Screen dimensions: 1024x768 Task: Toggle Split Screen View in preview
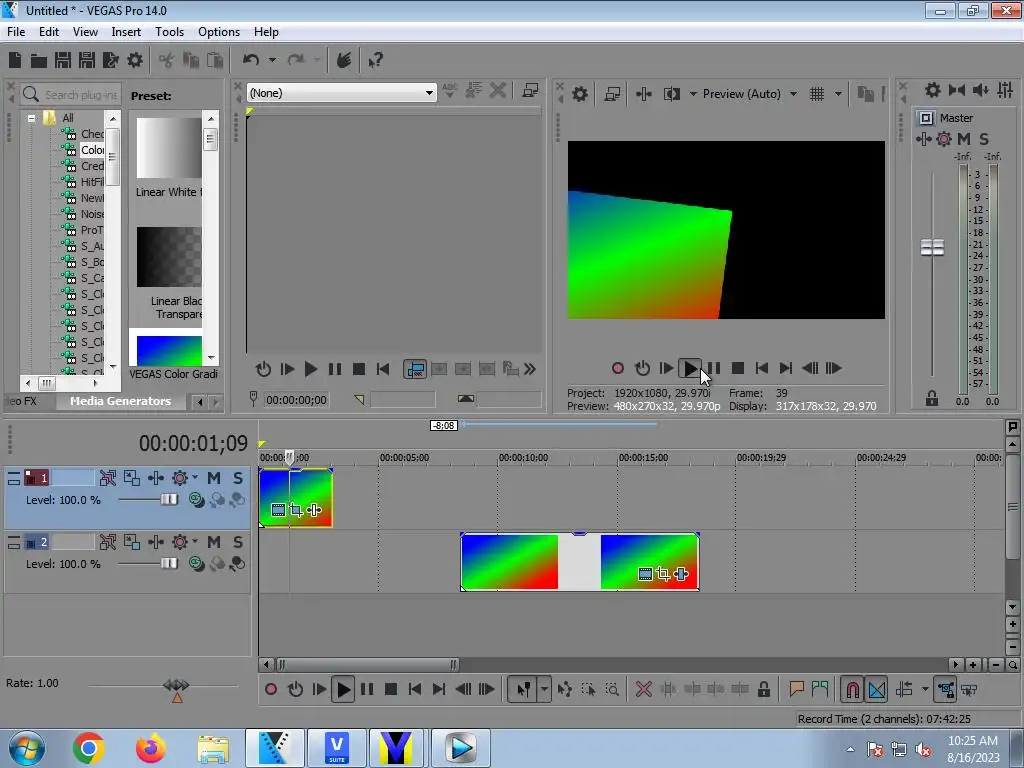click(x=672, y=94)
